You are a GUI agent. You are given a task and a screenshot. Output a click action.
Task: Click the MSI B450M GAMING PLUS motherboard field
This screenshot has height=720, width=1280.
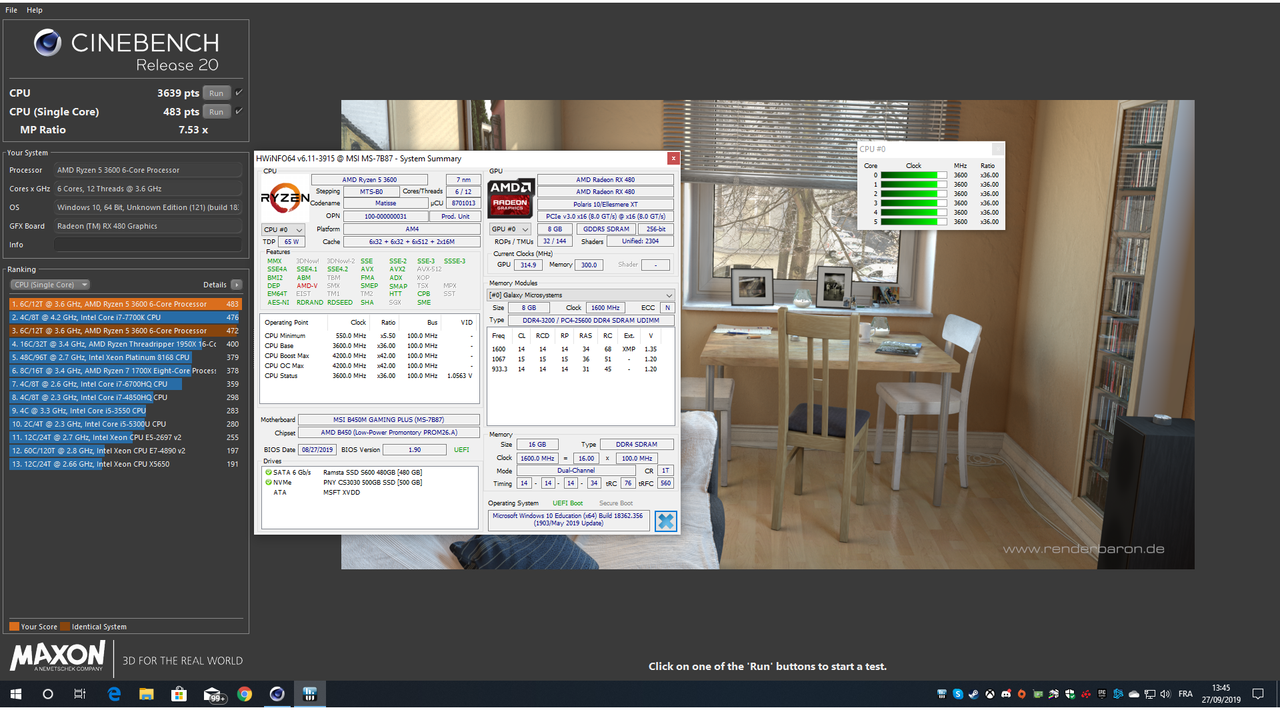click(390, 419)
